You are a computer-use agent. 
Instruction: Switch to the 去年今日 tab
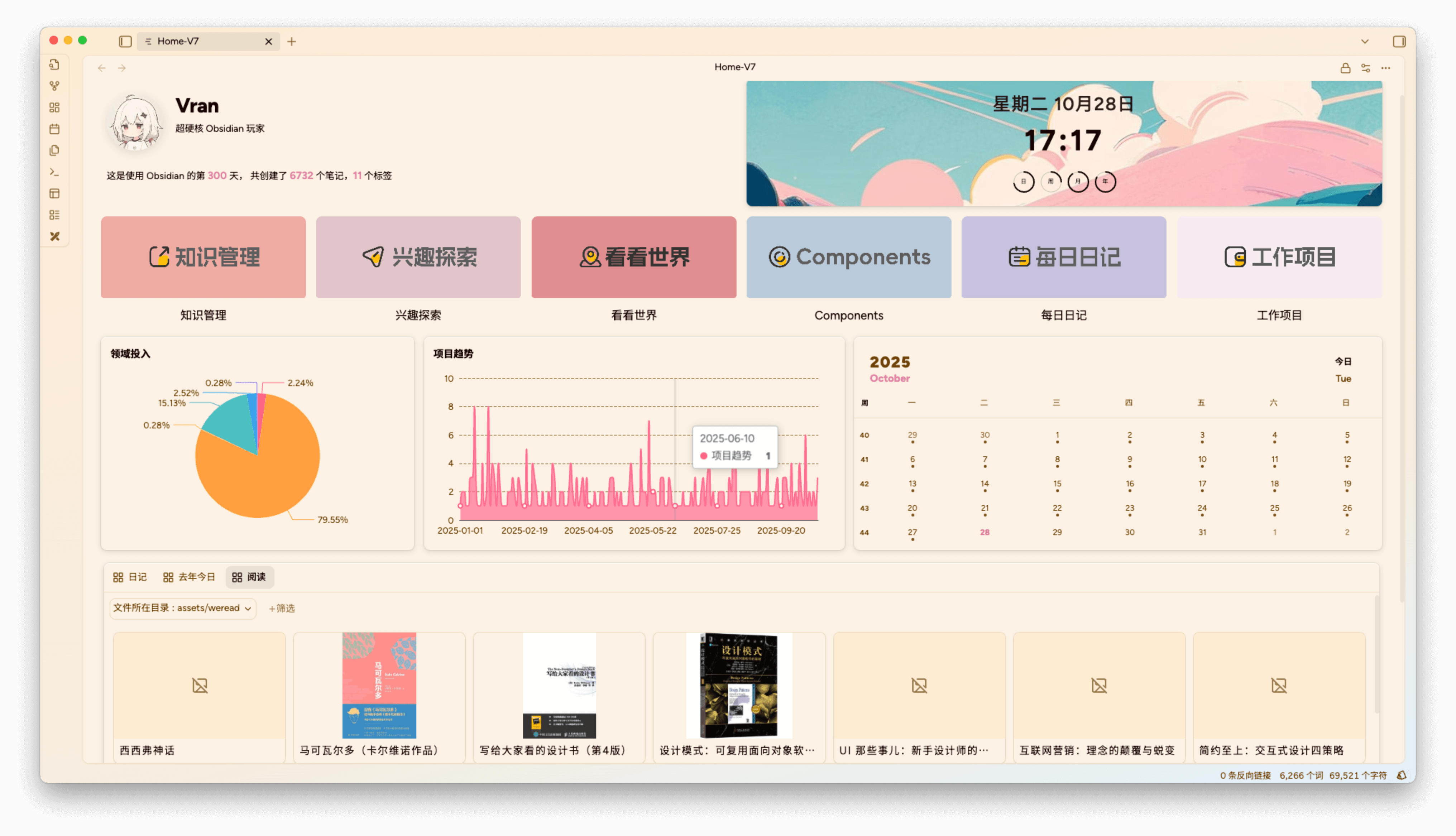(189, 577)
